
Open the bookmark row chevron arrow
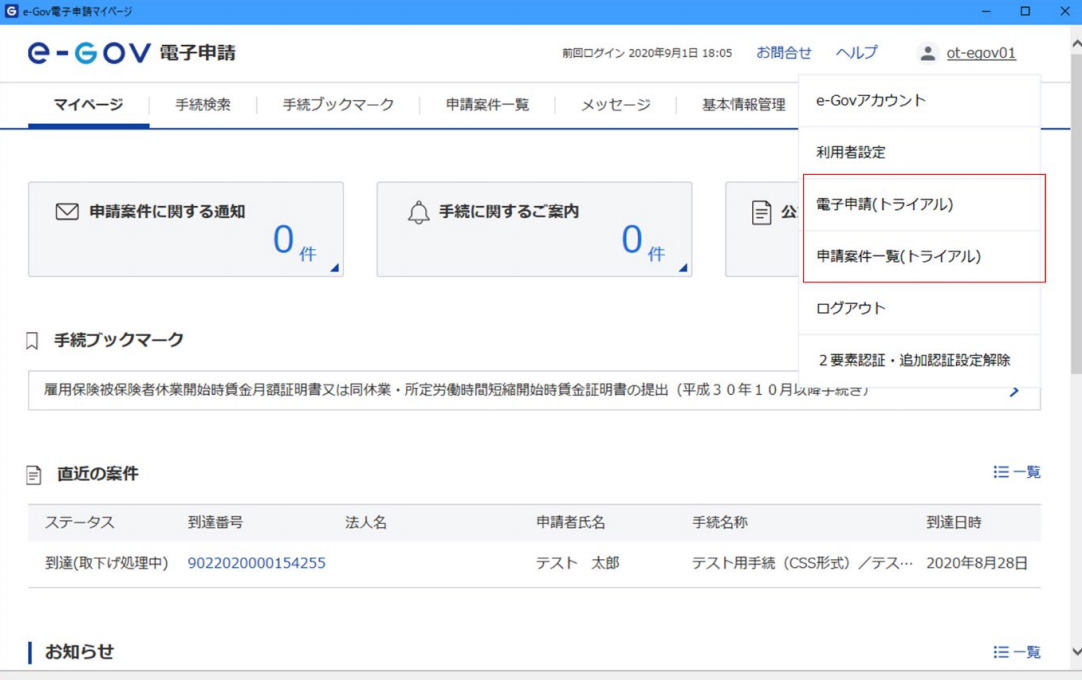pos(1014,391)
